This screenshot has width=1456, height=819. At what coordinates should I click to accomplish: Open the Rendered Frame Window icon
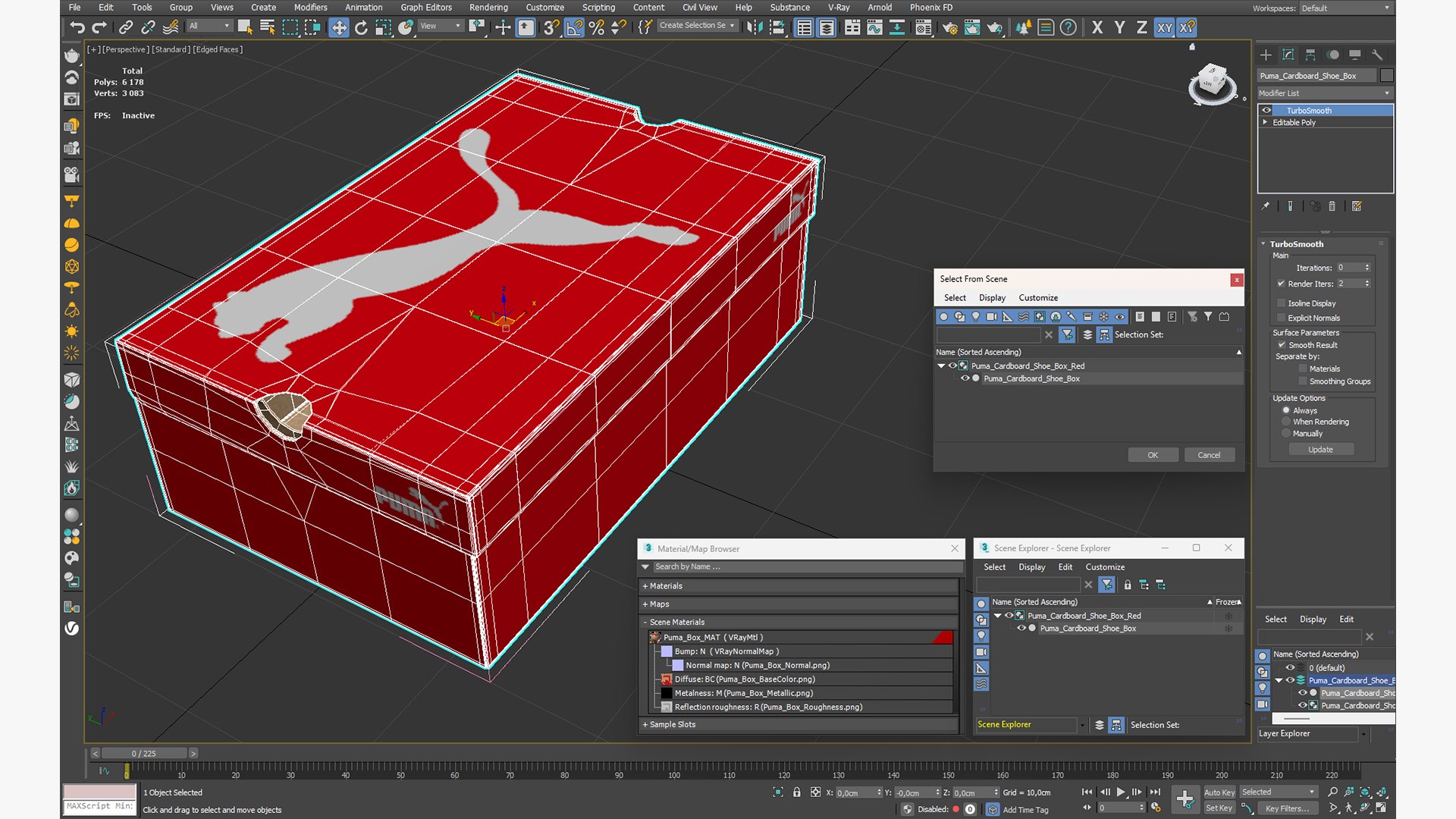click(972, 27)
